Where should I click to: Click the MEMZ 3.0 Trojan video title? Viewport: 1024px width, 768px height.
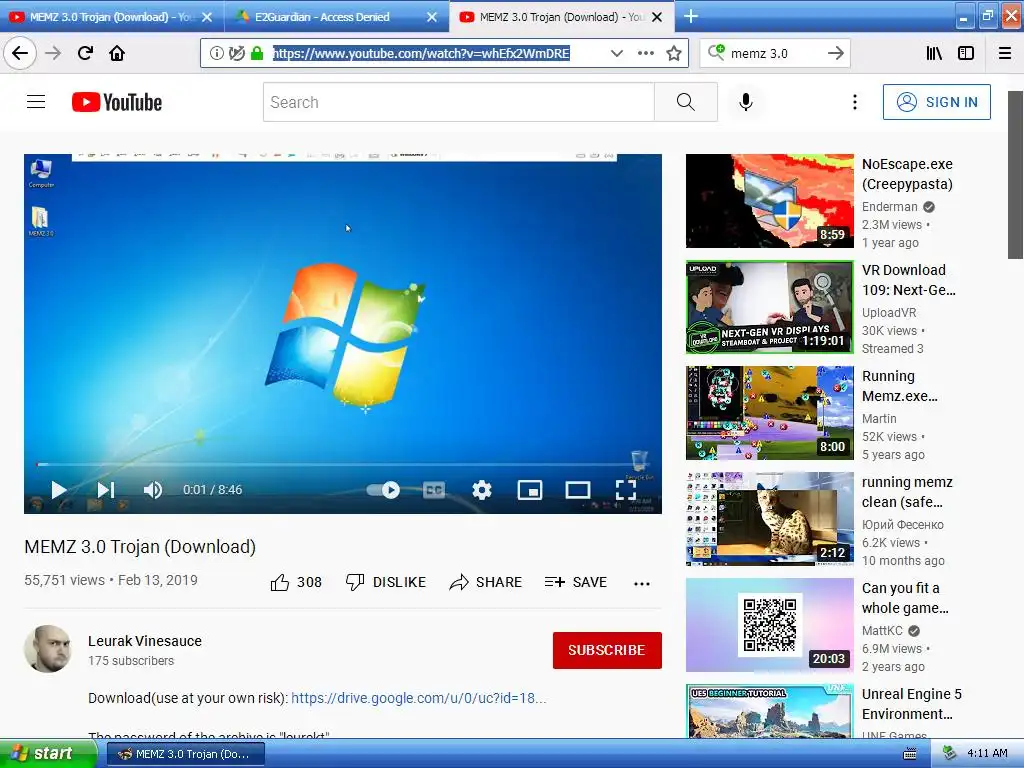tap(140, 547)
